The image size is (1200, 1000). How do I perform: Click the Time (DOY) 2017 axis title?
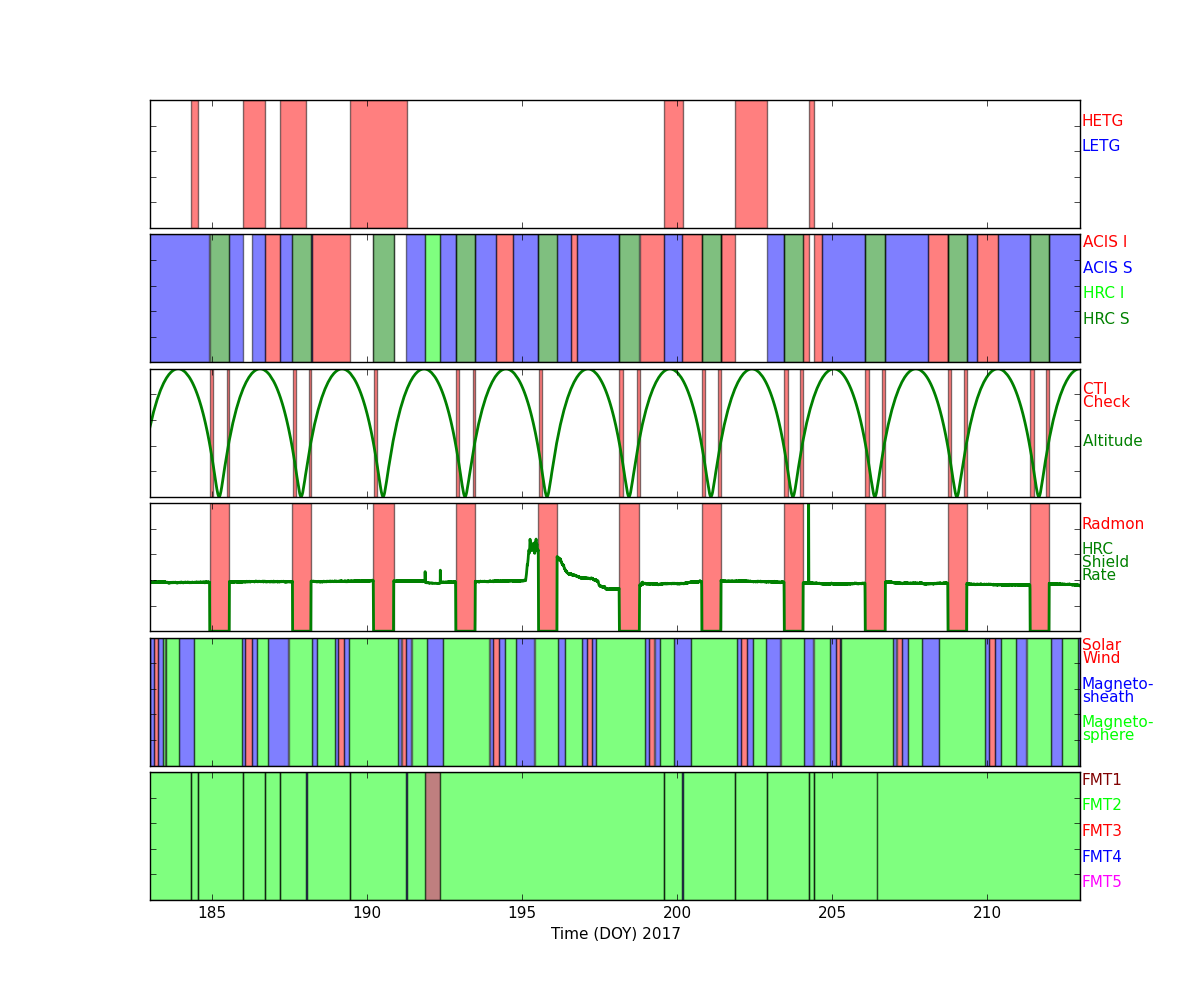(615, 934)
